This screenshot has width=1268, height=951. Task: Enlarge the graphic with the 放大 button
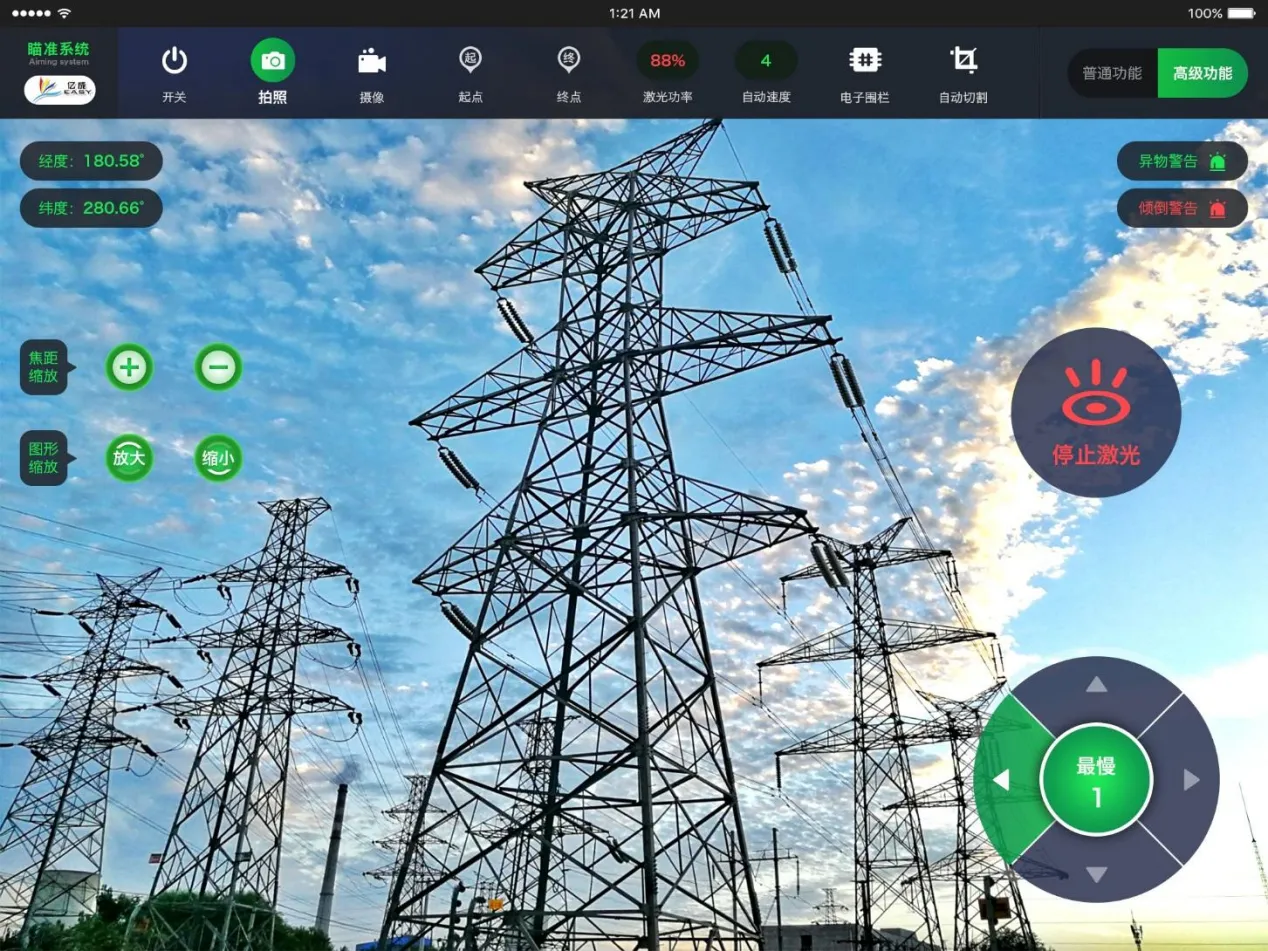[129, 458]
